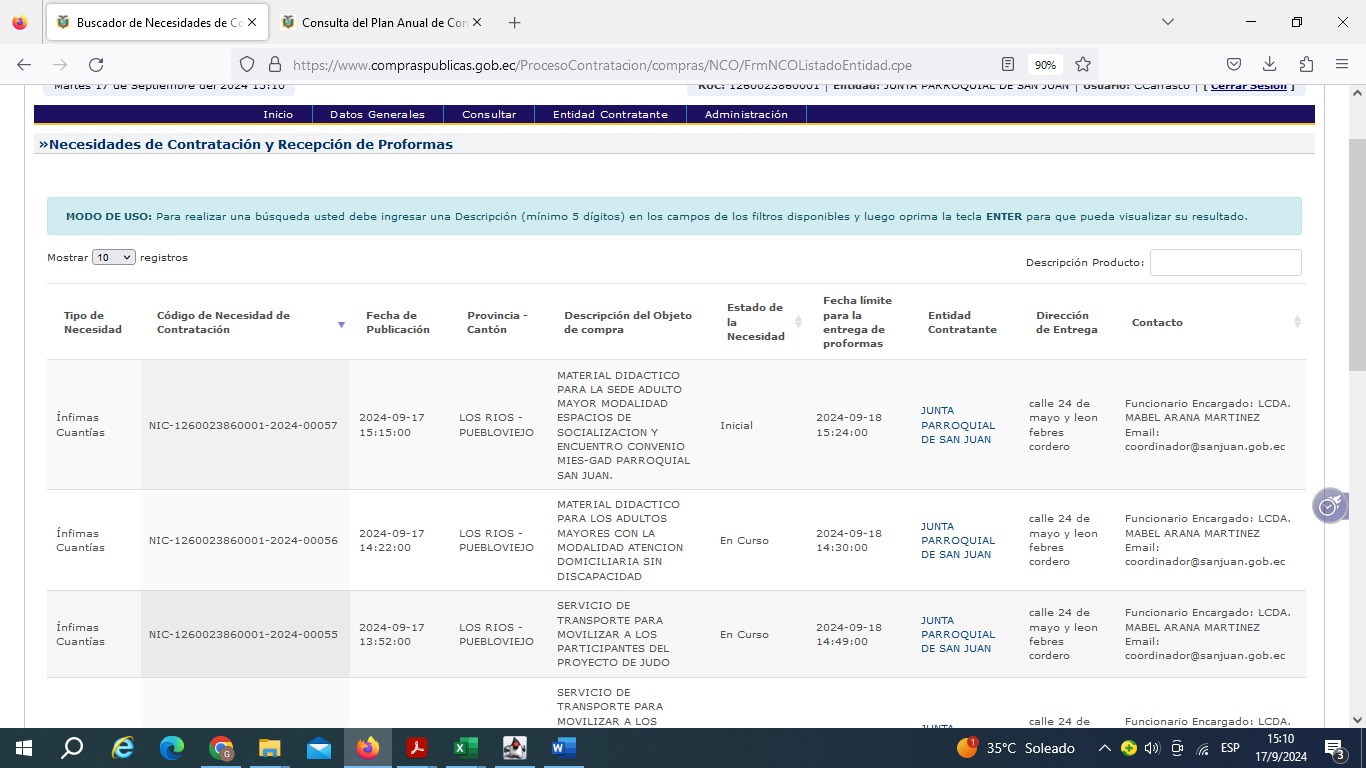The height and width of the screenshot is (768, 1366).
Task: Open Firefox downloads panel
Action: 1270,65
